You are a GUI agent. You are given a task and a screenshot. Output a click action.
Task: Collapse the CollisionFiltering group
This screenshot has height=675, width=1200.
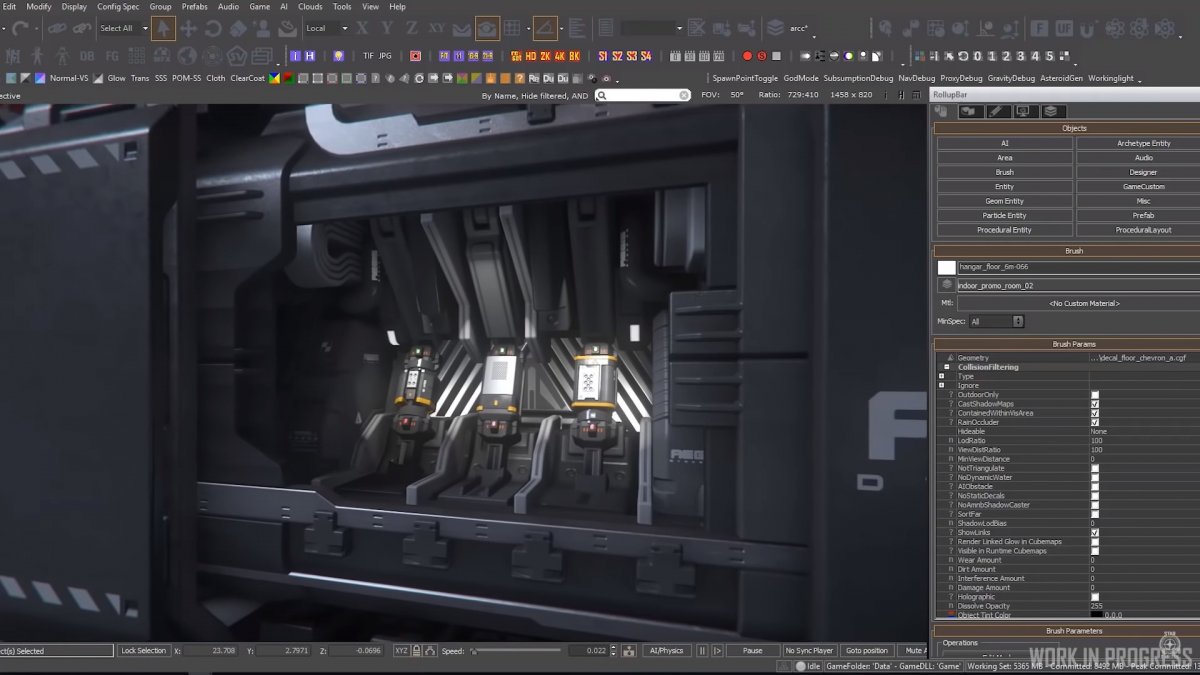[x=947, y=367]
